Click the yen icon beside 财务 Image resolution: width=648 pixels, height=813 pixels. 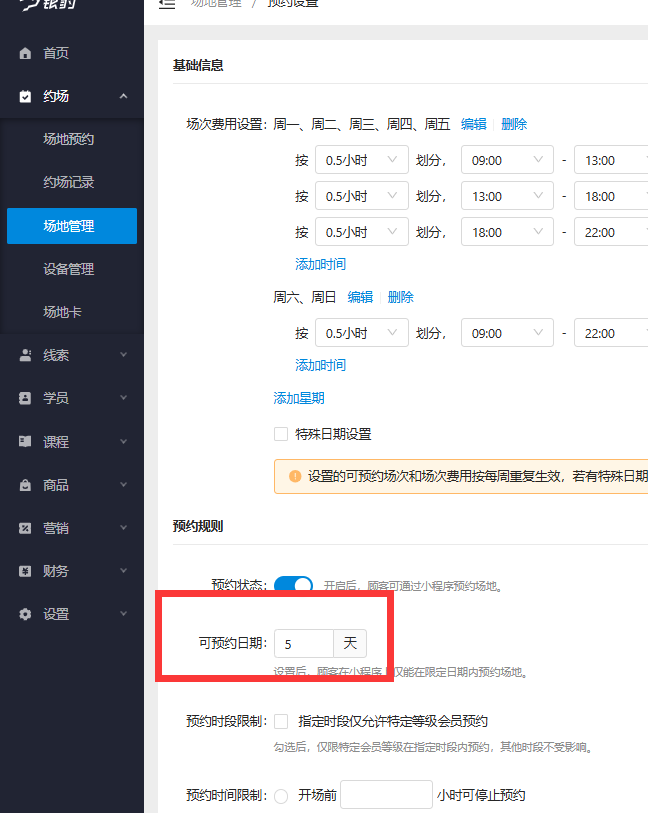coord(25,571)
